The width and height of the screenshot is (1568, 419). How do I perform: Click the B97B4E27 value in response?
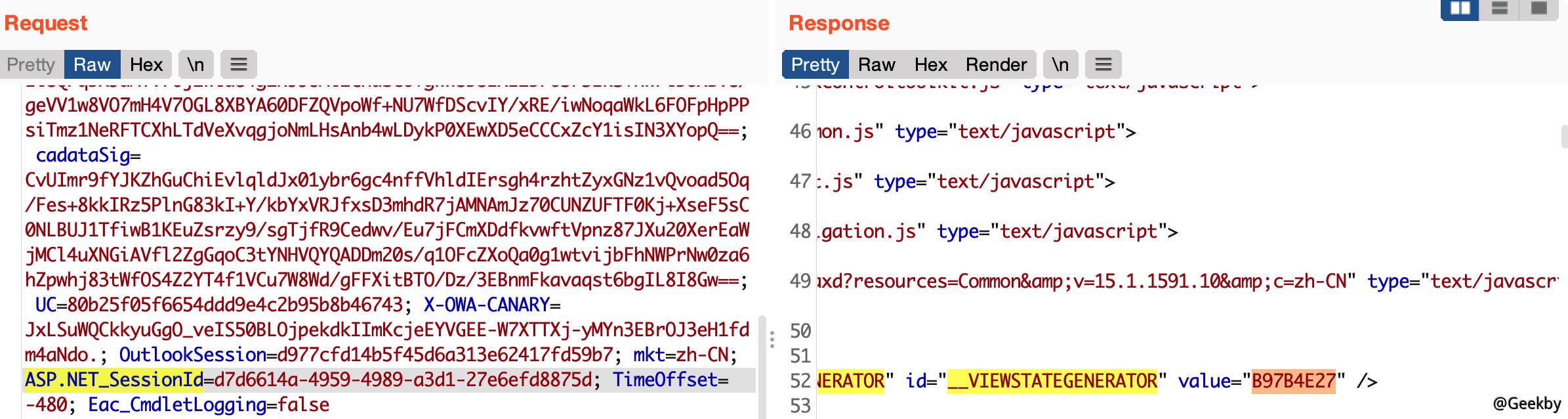tap(1293, 381)
